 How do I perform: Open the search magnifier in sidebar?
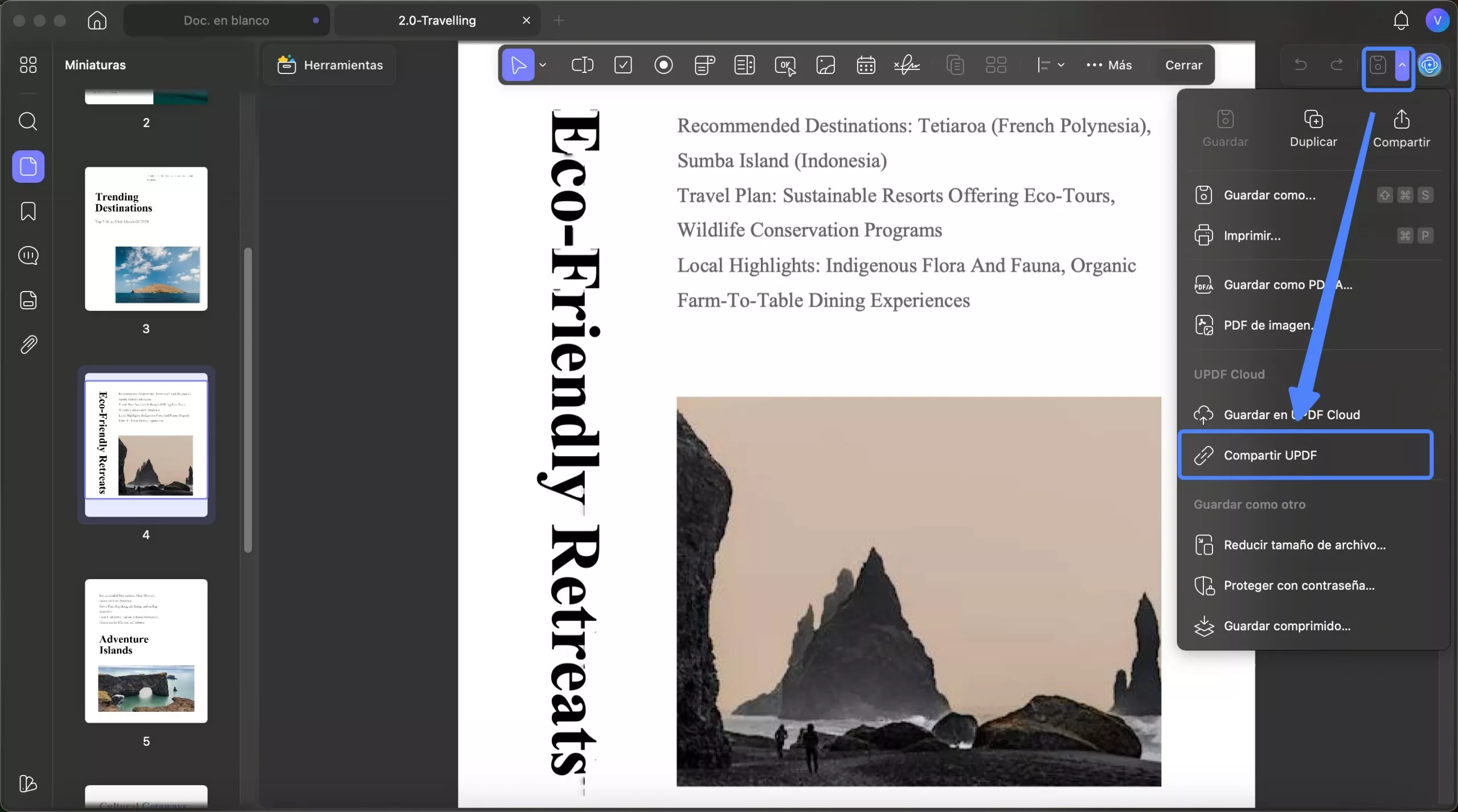point(28,121)
